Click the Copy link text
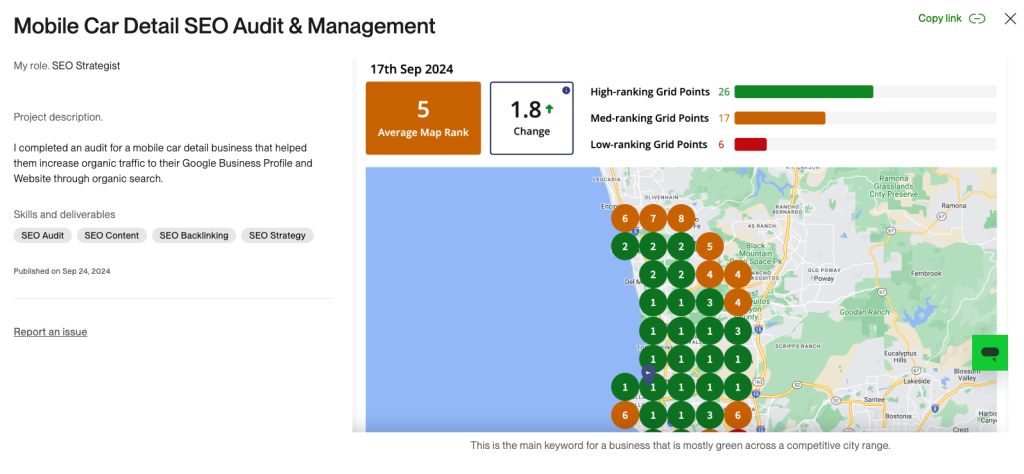Image resolution: width=1024 pixels, height=474 pixels. pyautogui.click(x=939, y=18)
